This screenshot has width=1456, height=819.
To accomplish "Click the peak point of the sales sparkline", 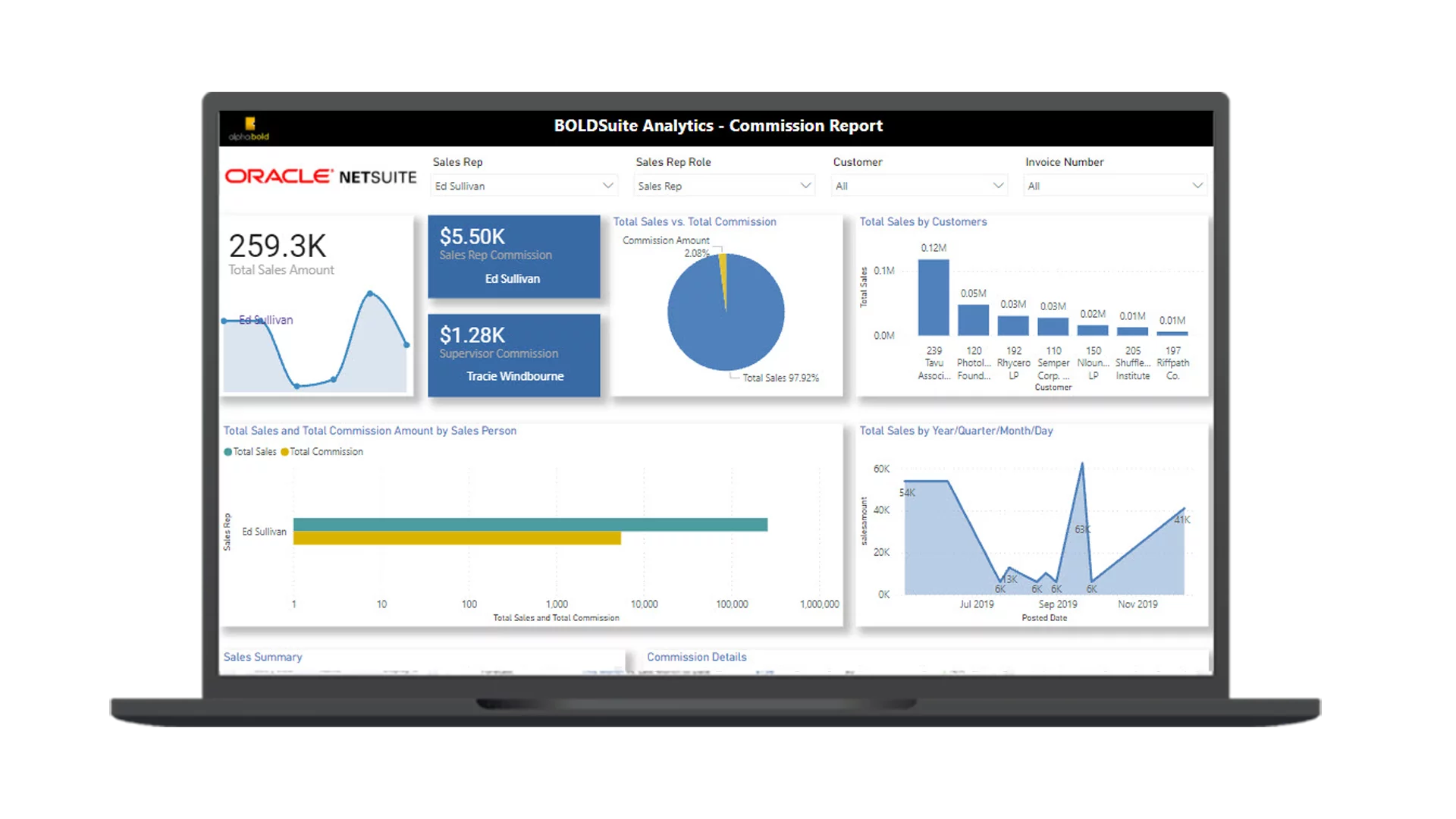I will pyautogui.click(x=370, y=293).
